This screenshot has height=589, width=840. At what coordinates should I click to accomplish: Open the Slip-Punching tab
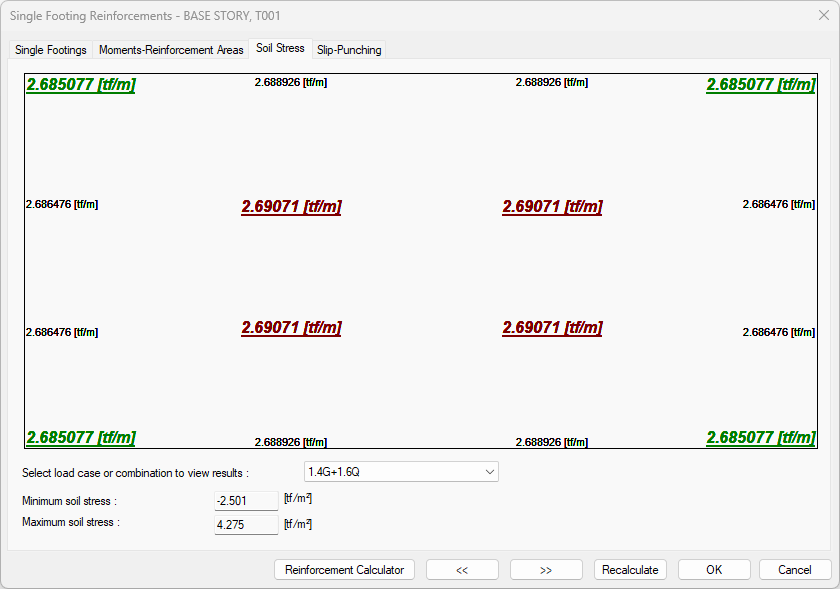pos(349,50)
